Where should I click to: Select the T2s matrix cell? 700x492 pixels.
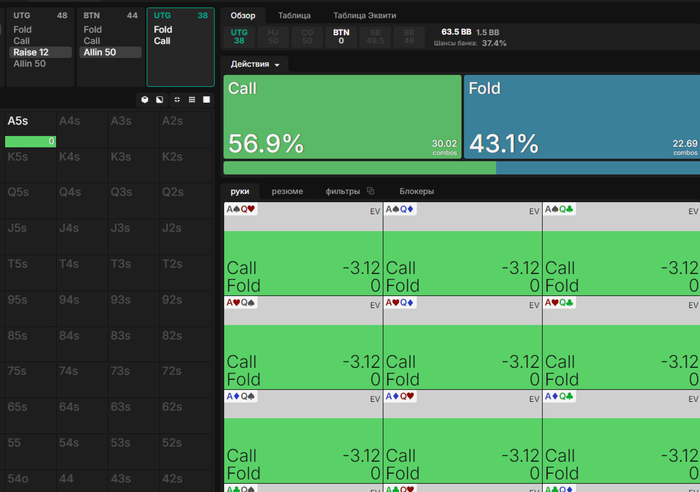point(185,273)
